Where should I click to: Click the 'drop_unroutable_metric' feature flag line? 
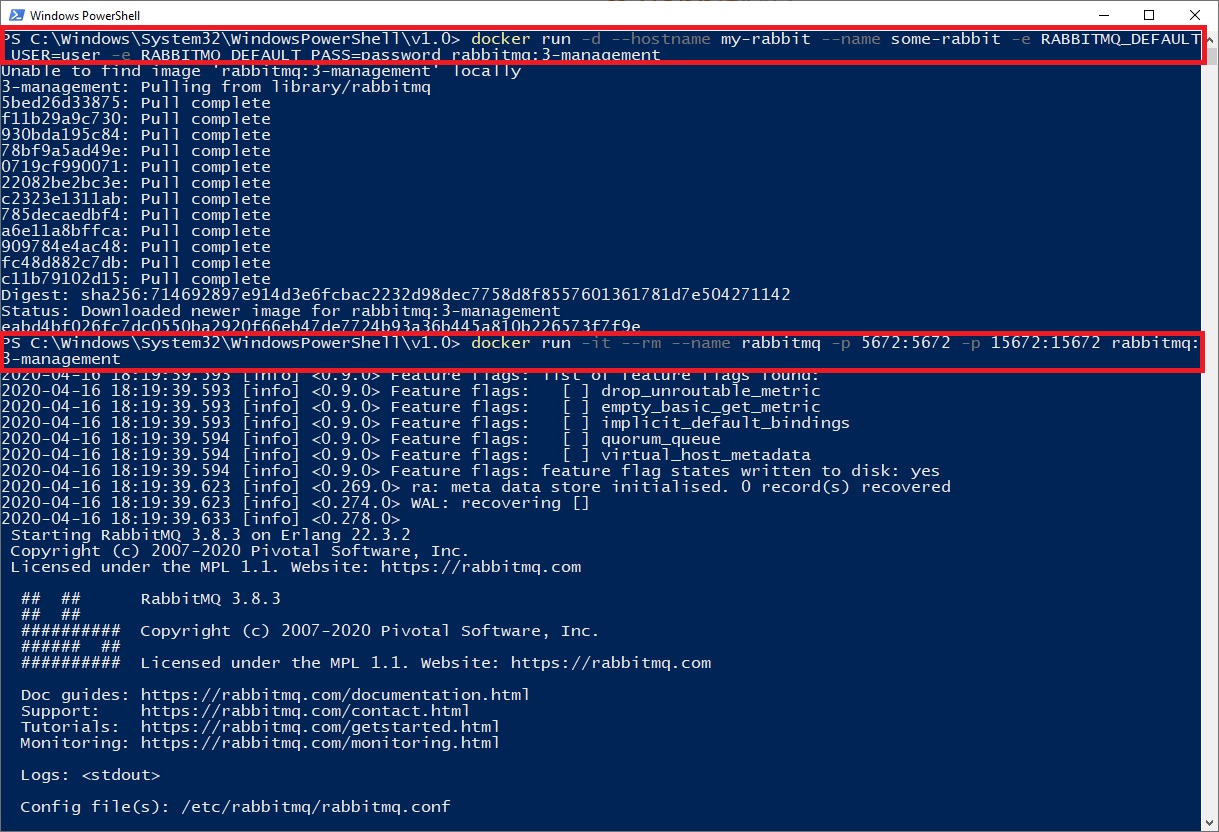pos(411,391)
